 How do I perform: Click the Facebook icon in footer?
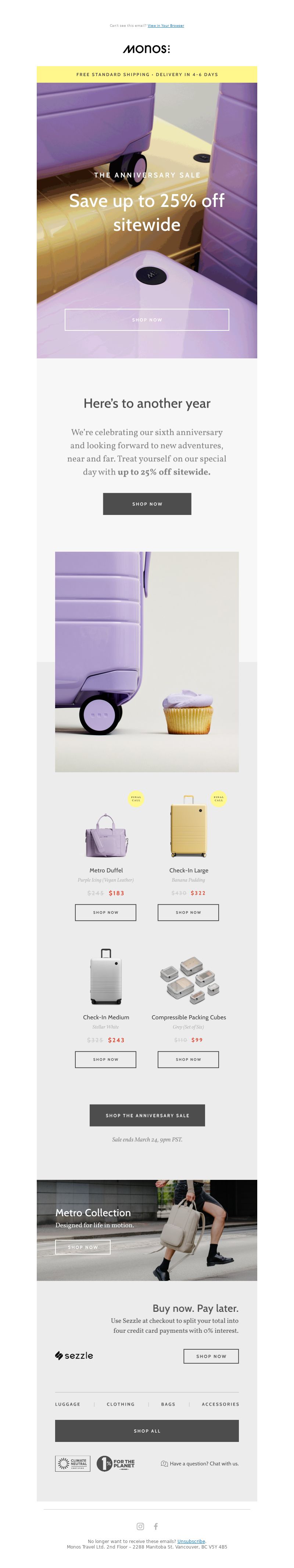(x=156, y=1526)
